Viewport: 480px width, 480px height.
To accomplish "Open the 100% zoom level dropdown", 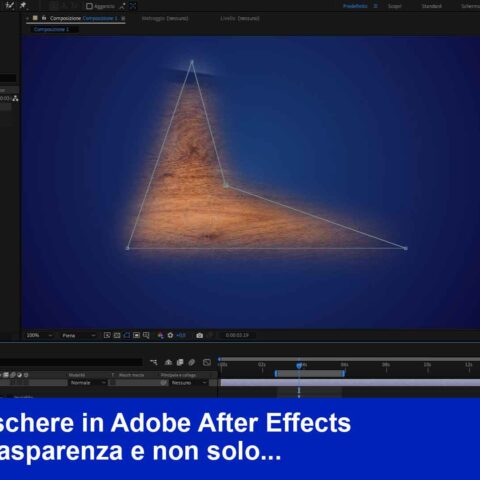I will click(x=39, y=335).
